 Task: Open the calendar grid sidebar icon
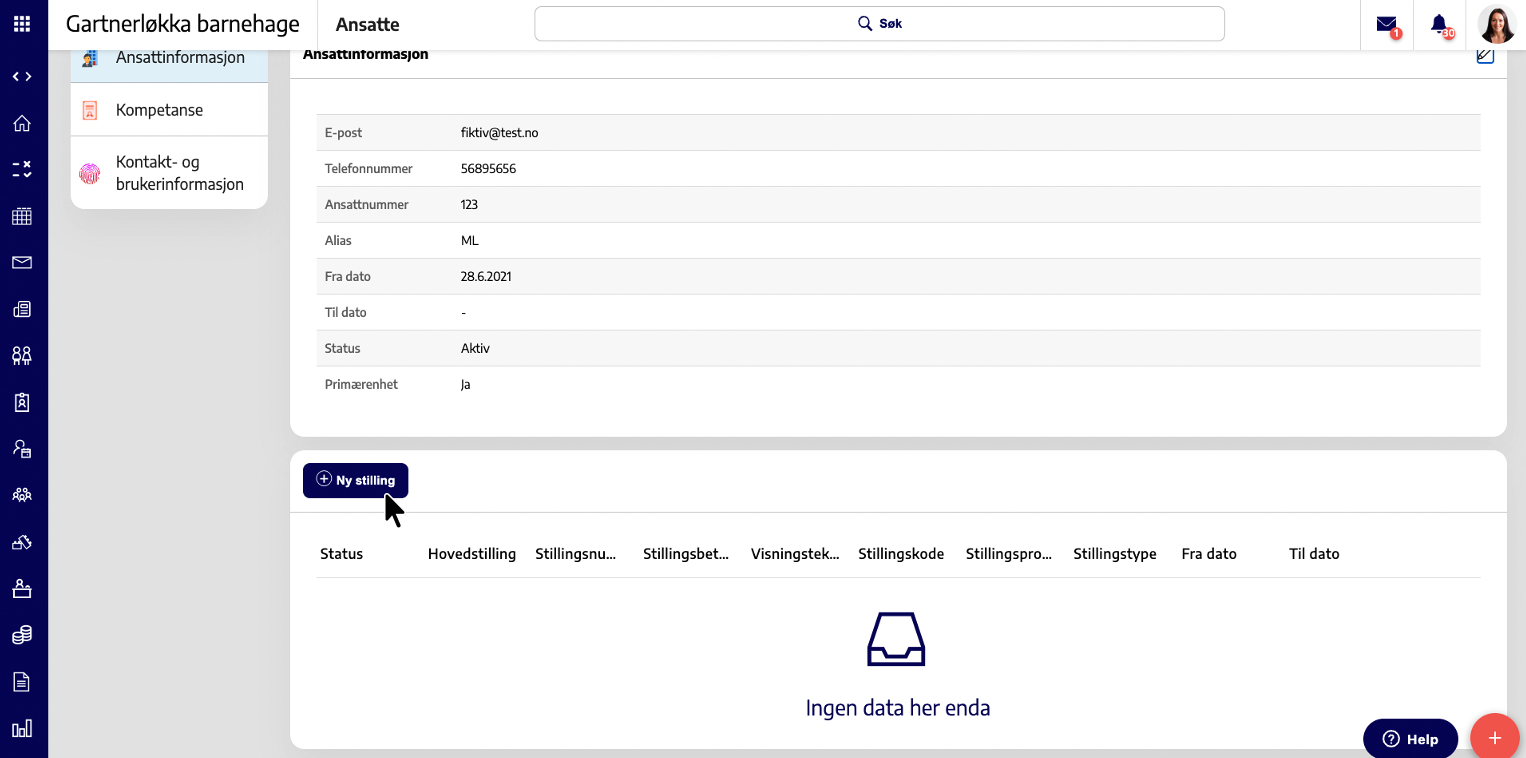coord(22,216)
